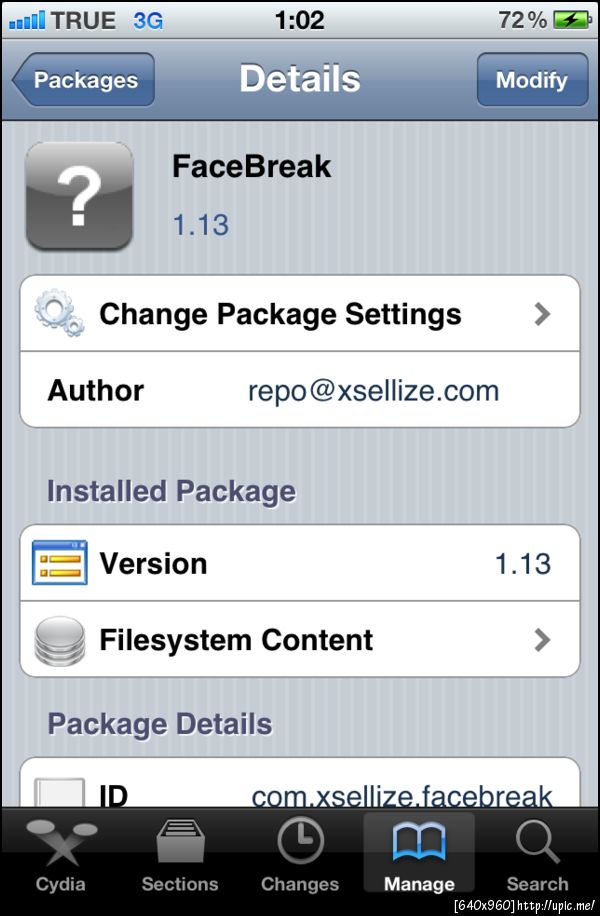Tap the Version list icon
Image resolution: width=600 pixels, height=916 pixels.
pos(59,563)
